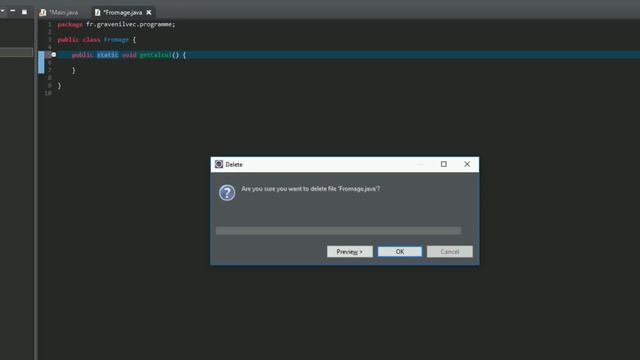Maximize the left panel view
Screen dimensions: 640x360
point(24,12)
